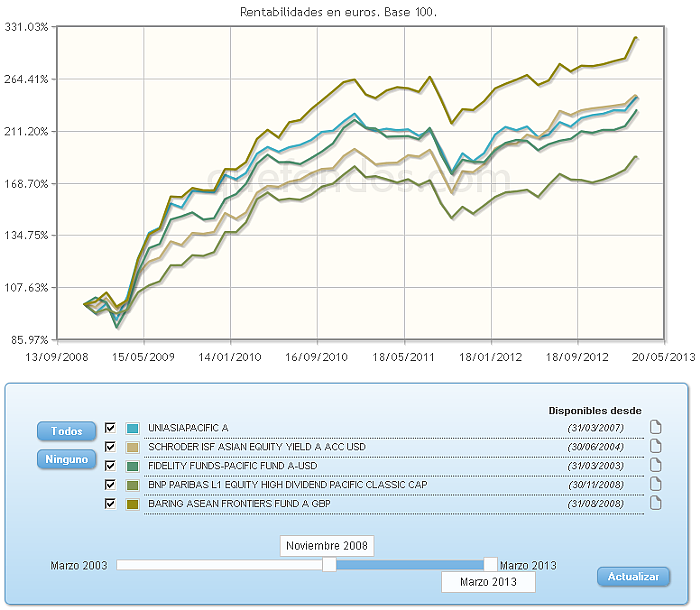Toggle the FIDELITY FUNDS-PACIFIC FUND A-USD checkbox
Viewport: 700px width, 610px height.
[110, 466]
